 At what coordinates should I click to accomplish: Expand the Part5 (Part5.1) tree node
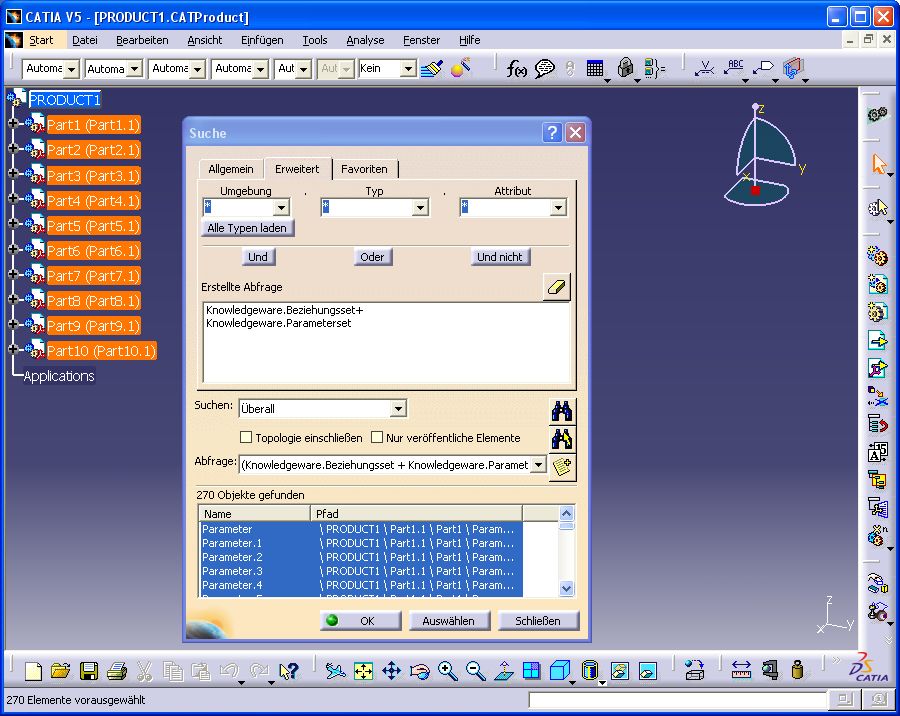pos(13,224)
